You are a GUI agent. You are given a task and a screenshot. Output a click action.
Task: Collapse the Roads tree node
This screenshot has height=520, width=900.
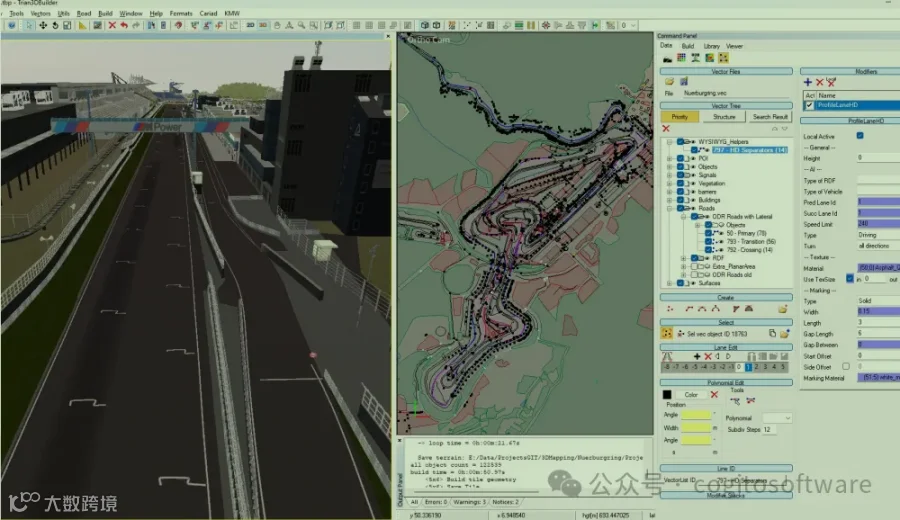[669, 208]
